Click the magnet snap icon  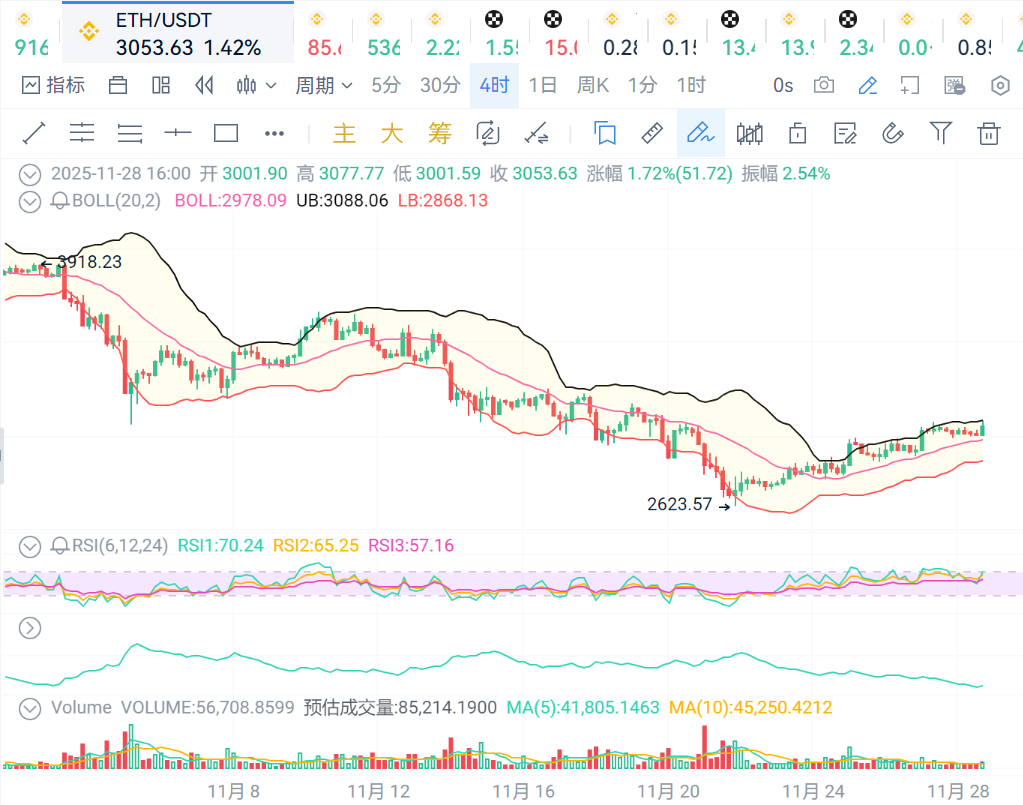click(892, 133)
